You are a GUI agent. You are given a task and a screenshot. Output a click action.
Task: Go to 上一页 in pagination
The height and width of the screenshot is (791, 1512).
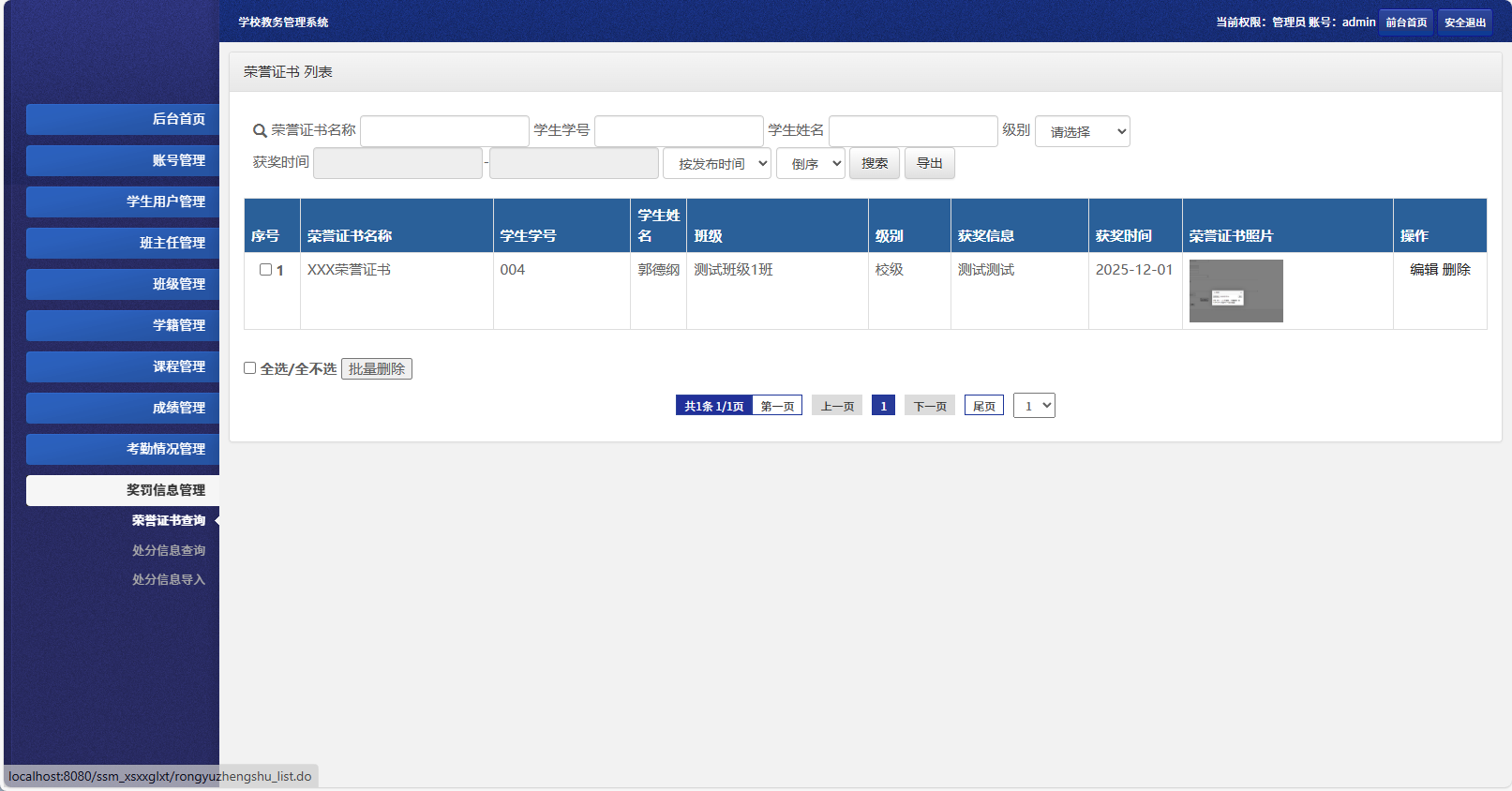click(837, 406)
